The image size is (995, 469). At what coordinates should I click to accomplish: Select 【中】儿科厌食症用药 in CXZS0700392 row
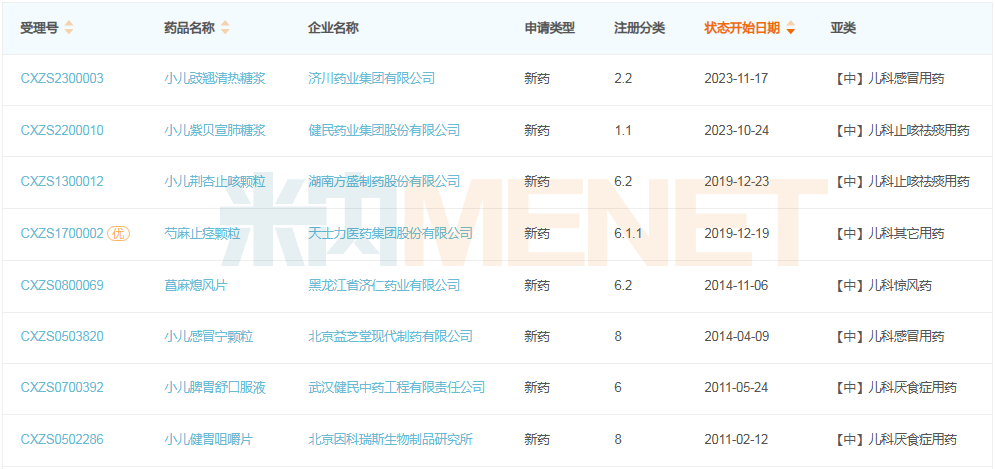coord(895,387)
